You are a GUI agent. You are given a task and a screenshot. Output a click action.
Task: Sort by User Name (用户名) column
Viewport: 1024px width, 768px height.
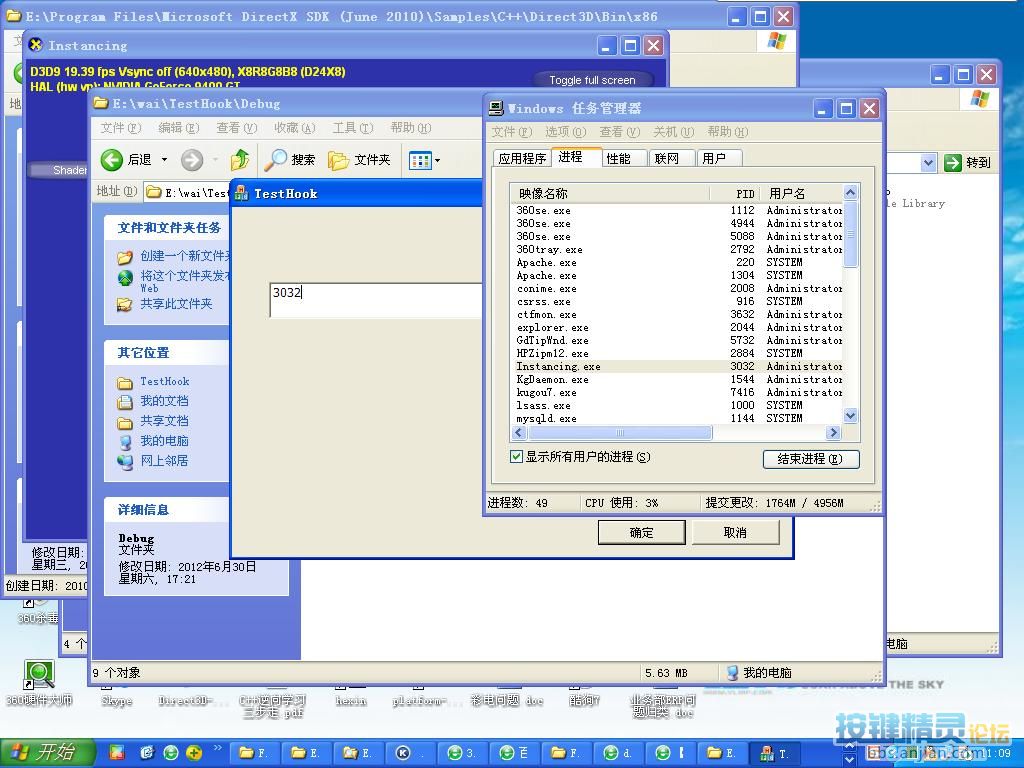pos(800,193)
